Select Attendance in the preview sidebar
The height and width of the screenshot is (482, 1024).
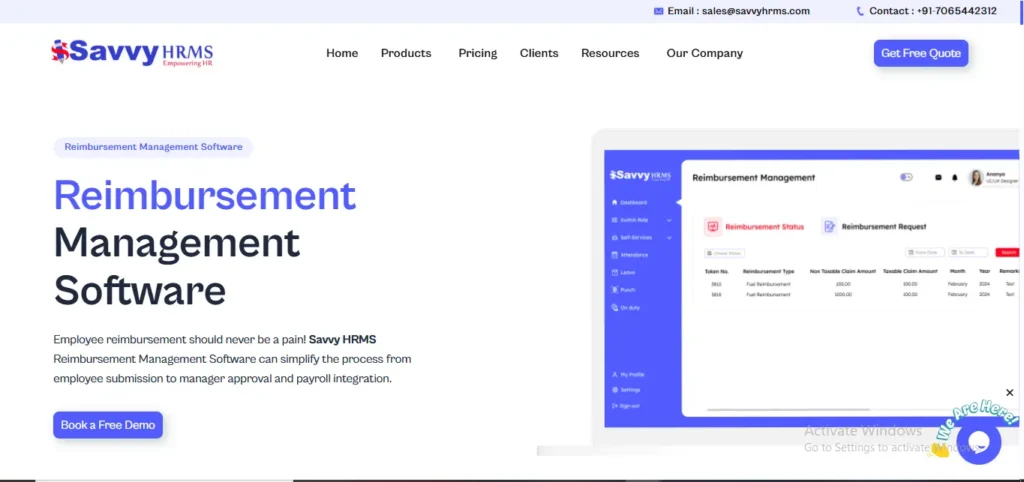tap(630, 255)
